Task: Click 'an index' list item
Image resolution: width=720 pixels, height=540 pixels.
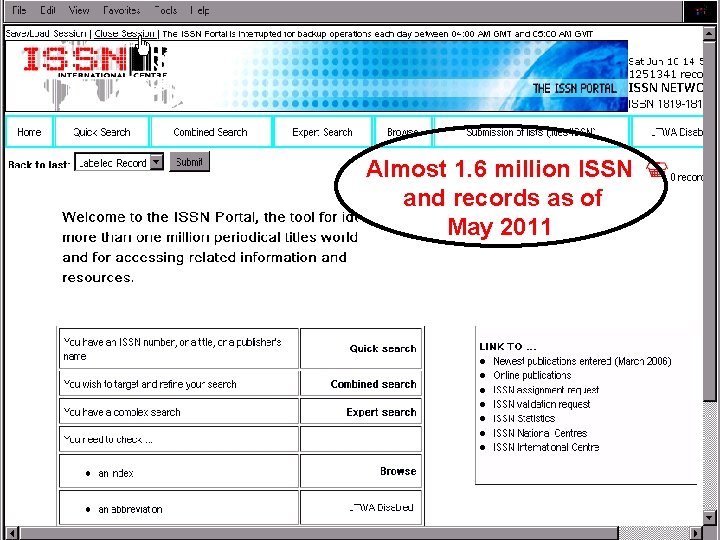Action: click(x=116, y=473)
